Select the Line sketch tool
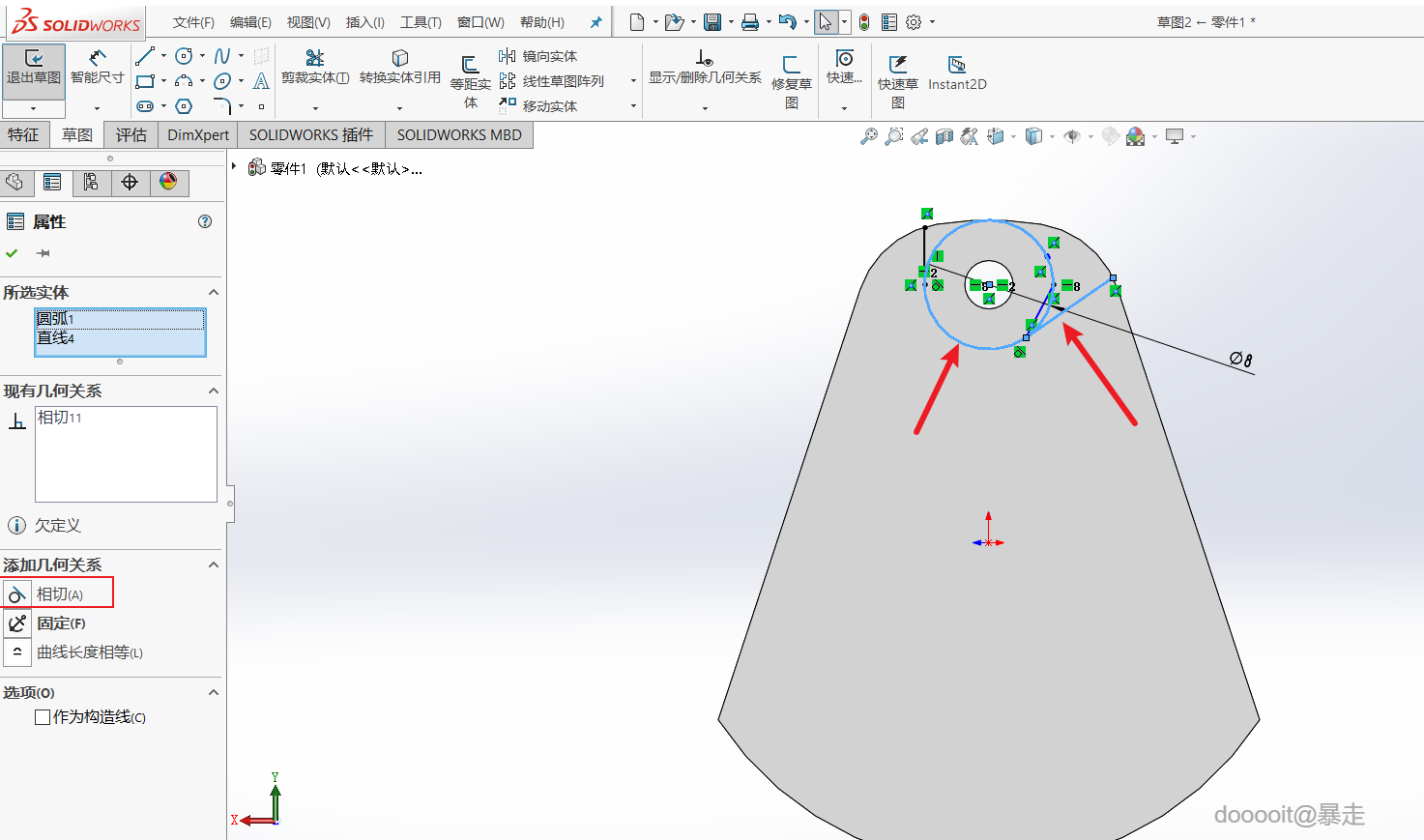1424x840 pixels. pos(145,56)
